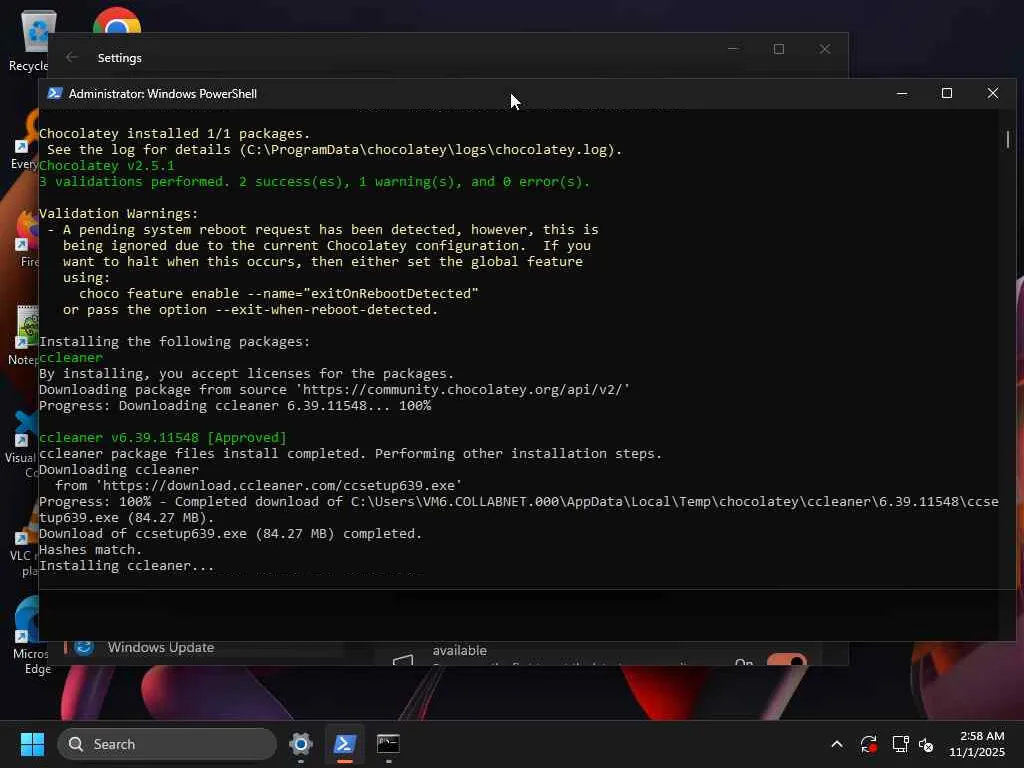This screenshot has height=768, width=1024.
Task: Select the Command Prompt taskbar icon
Action: click(389, 744)
